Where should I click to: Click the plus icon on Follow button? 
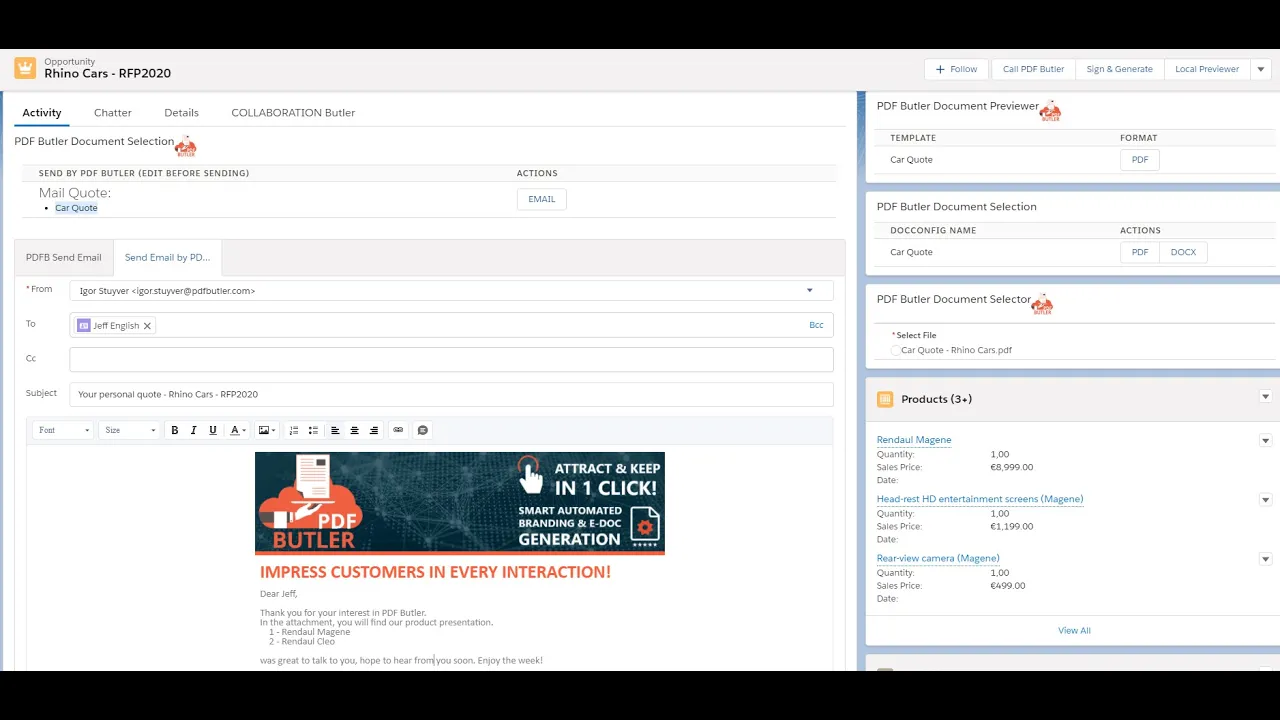coord(940,69)
